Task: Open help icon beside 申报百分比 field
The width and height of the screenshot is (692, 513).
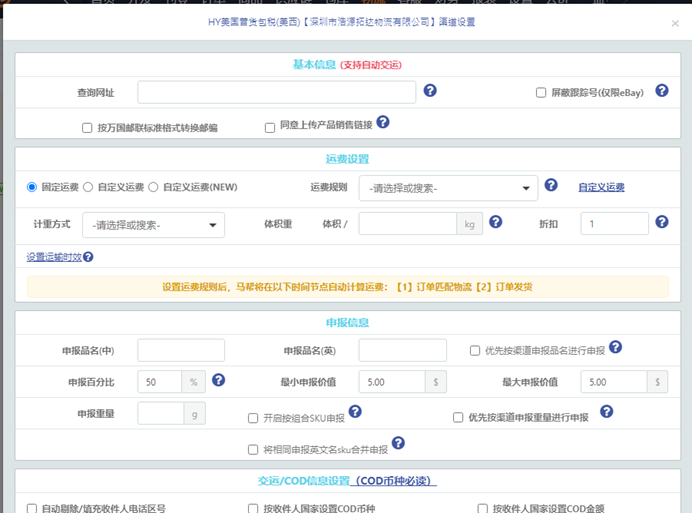Action: click(x=218, y=380)
